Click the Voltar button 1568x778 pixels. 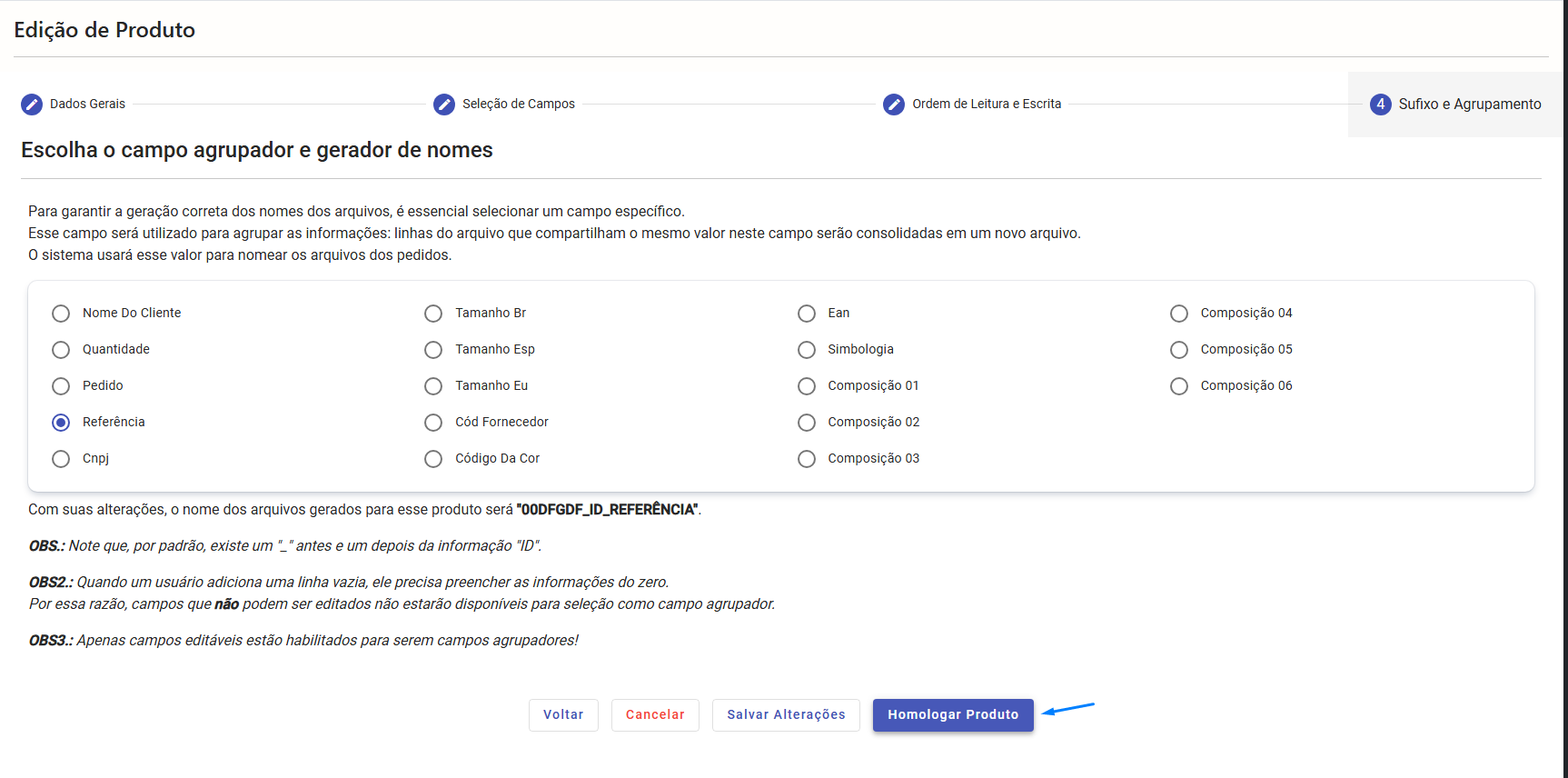[x=563, y=715]
